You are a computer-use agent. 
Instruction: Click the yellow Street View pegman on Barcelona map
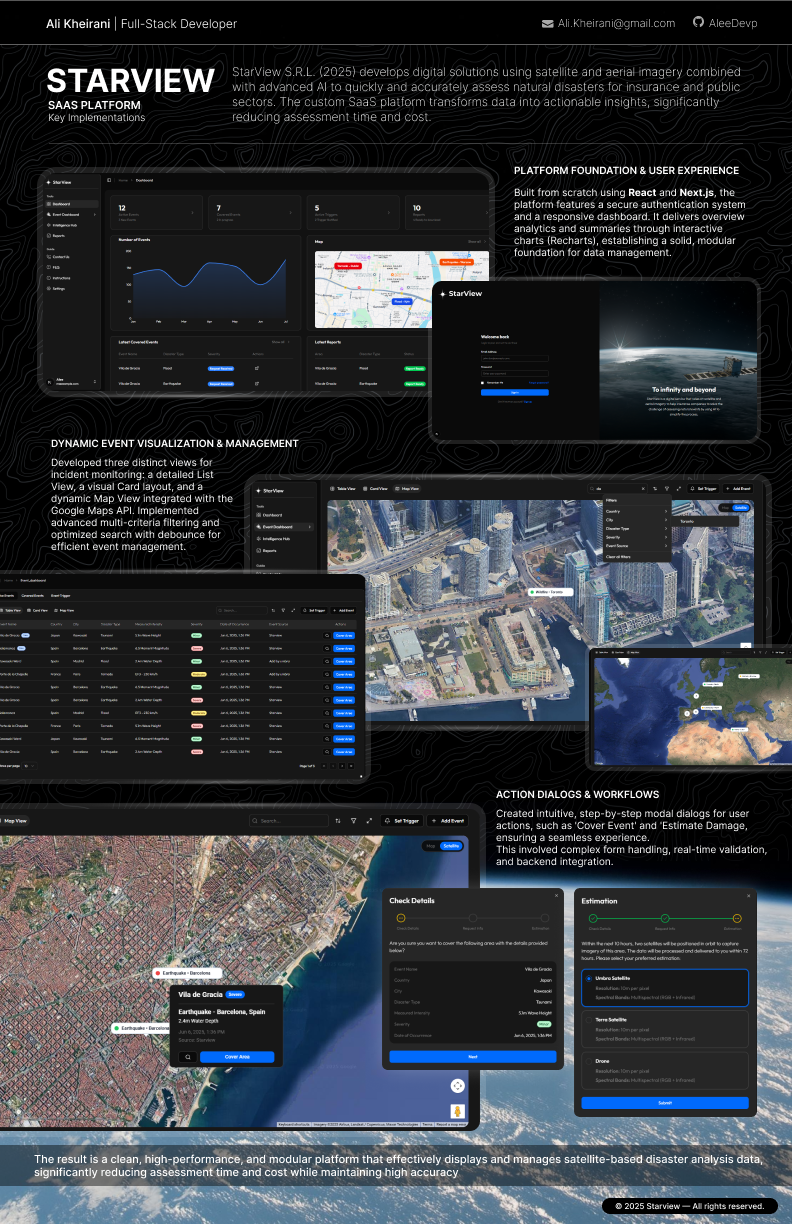(457, 1110)
